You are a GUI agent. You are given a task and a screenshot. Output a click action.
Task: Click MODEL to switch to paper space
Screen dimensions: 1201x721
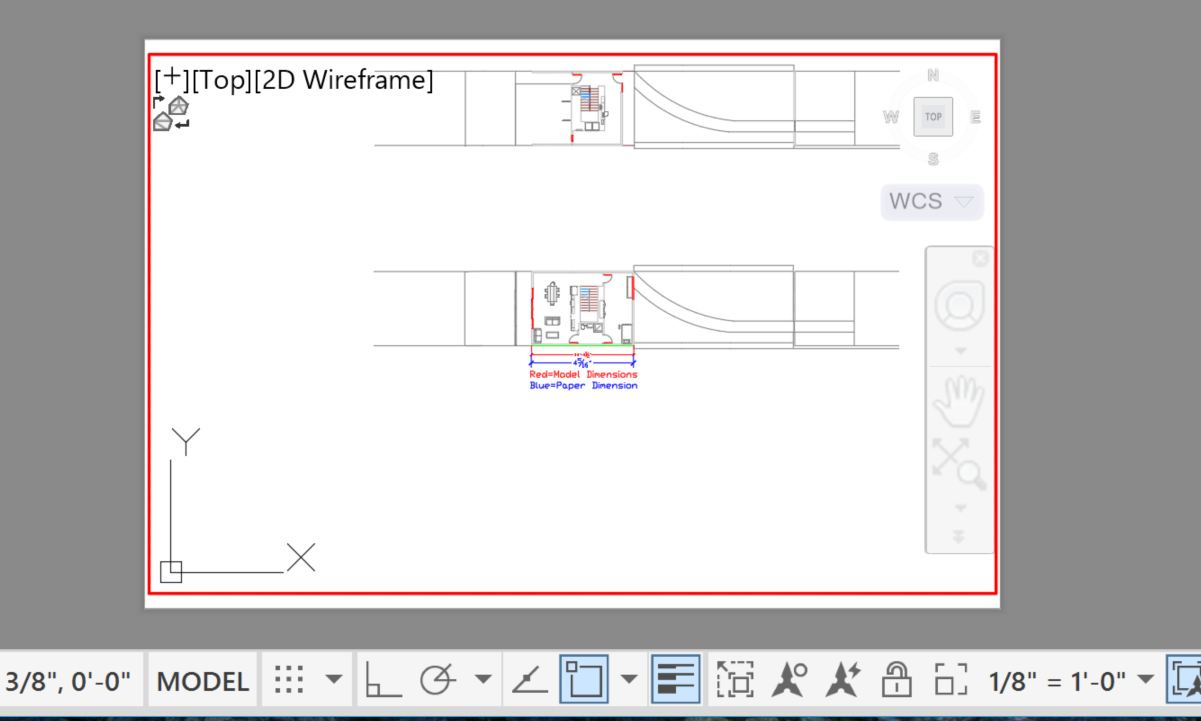pyautogui.click(x=202, y=680)
